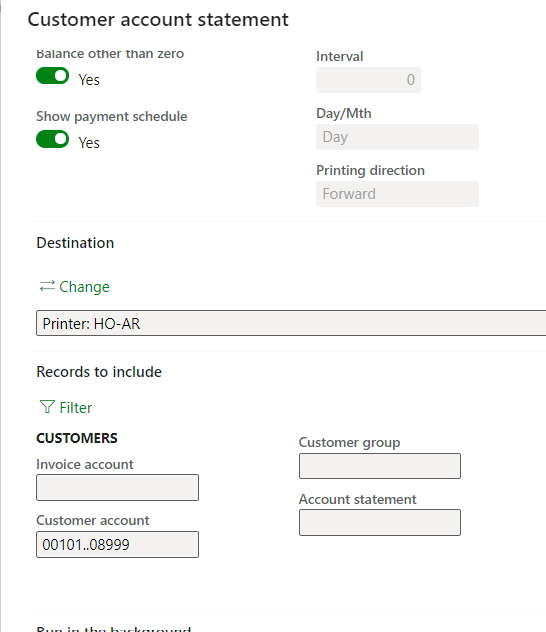Viewport: 546px width, 632px height.
Task: Click Yes label beside Show payment schedule toggle
Action: [89, 143]
